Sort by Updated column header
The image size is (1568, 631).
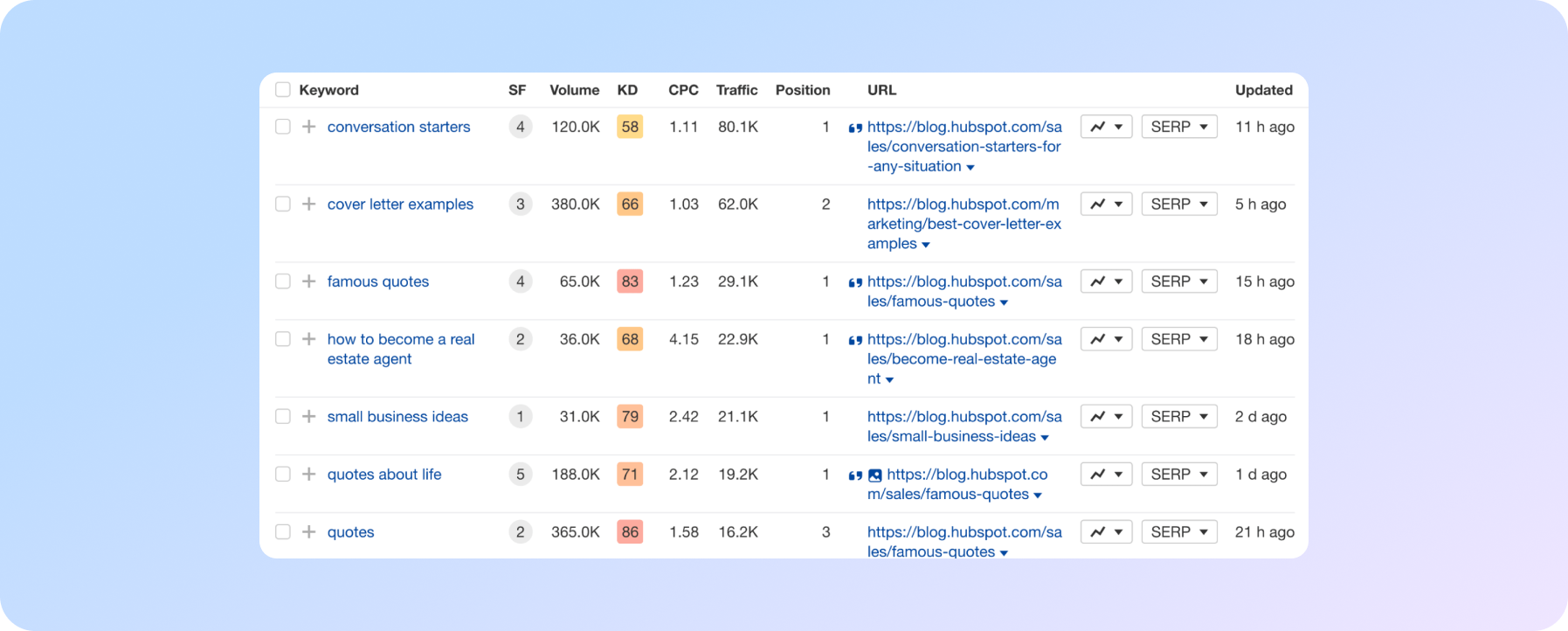click(x=1263, y=90)
